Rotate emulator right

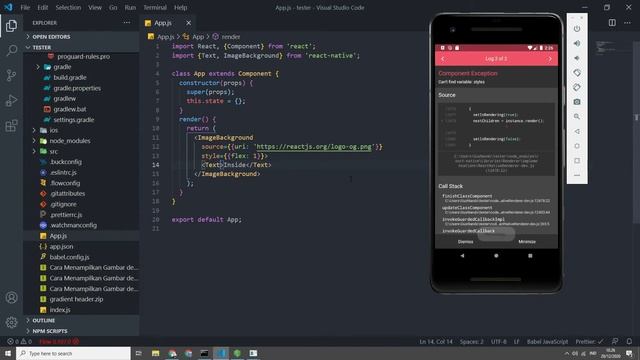tap(577, 87)
